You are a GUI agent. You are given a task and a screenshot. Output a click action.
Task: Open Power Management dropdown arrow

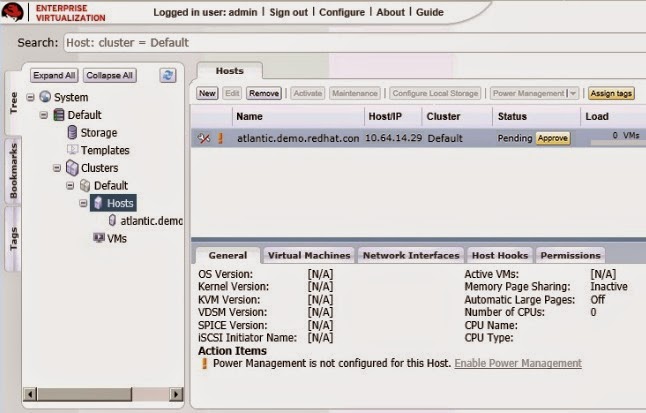point(573,94)
